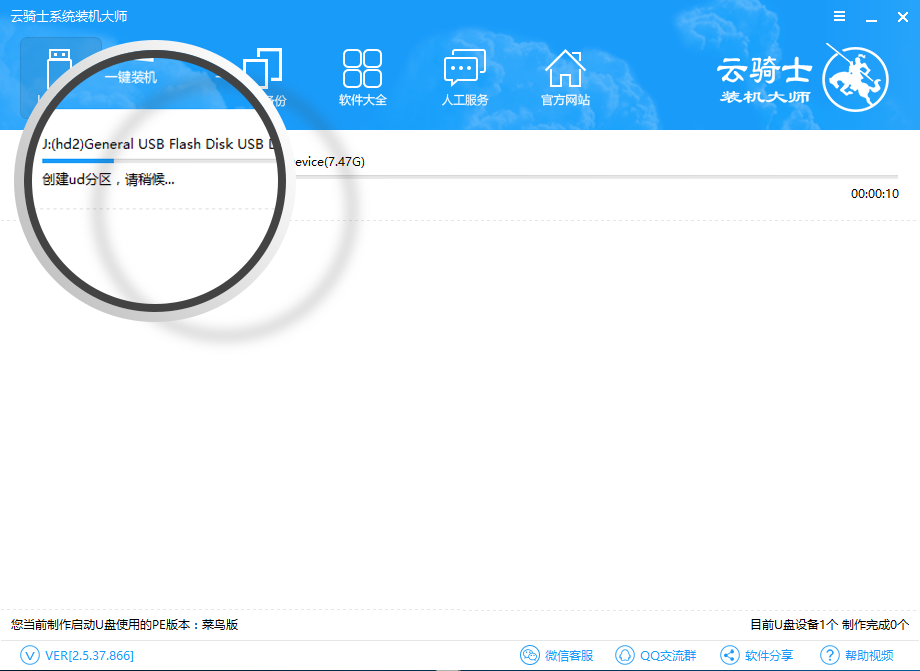Select the USB drive boot tab icon
Screen dimensions: 920x671
pyautogui.click(x=59, y=67)
